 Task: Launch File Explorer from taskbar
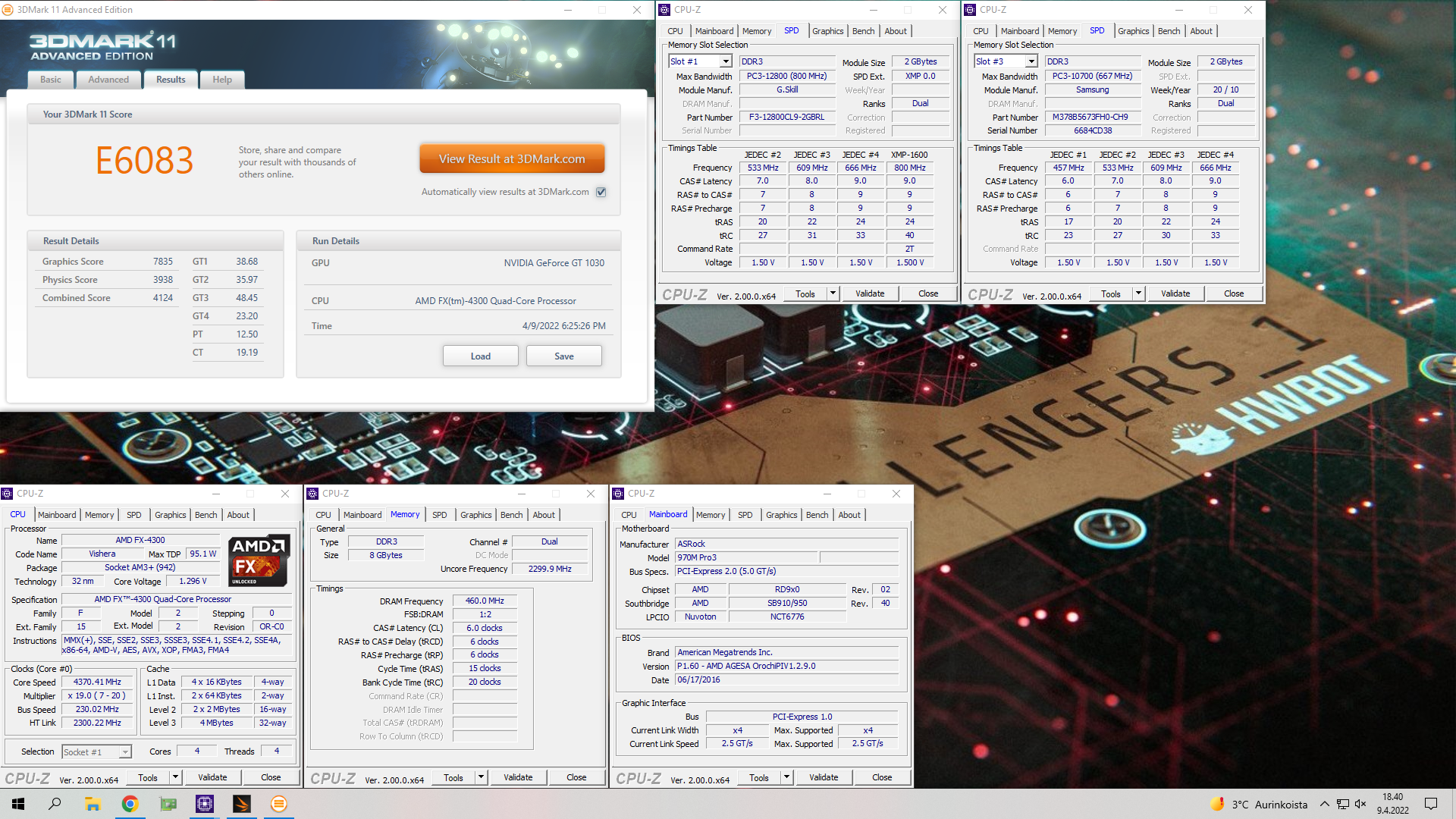pyautogui.click(x=93, y=804)
